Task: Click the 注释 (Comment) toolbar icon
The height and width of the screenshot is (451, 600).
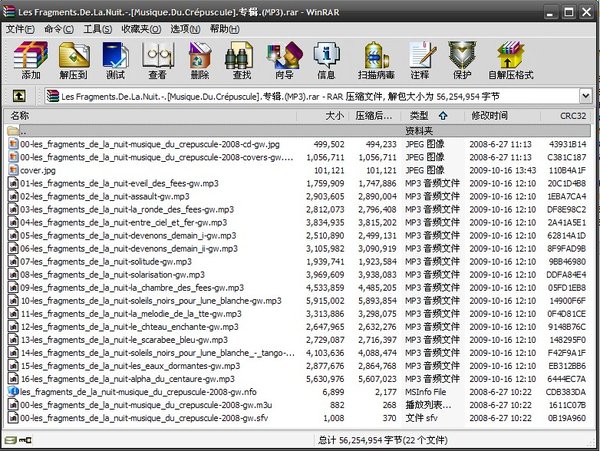Action: (x=421, y=60)
